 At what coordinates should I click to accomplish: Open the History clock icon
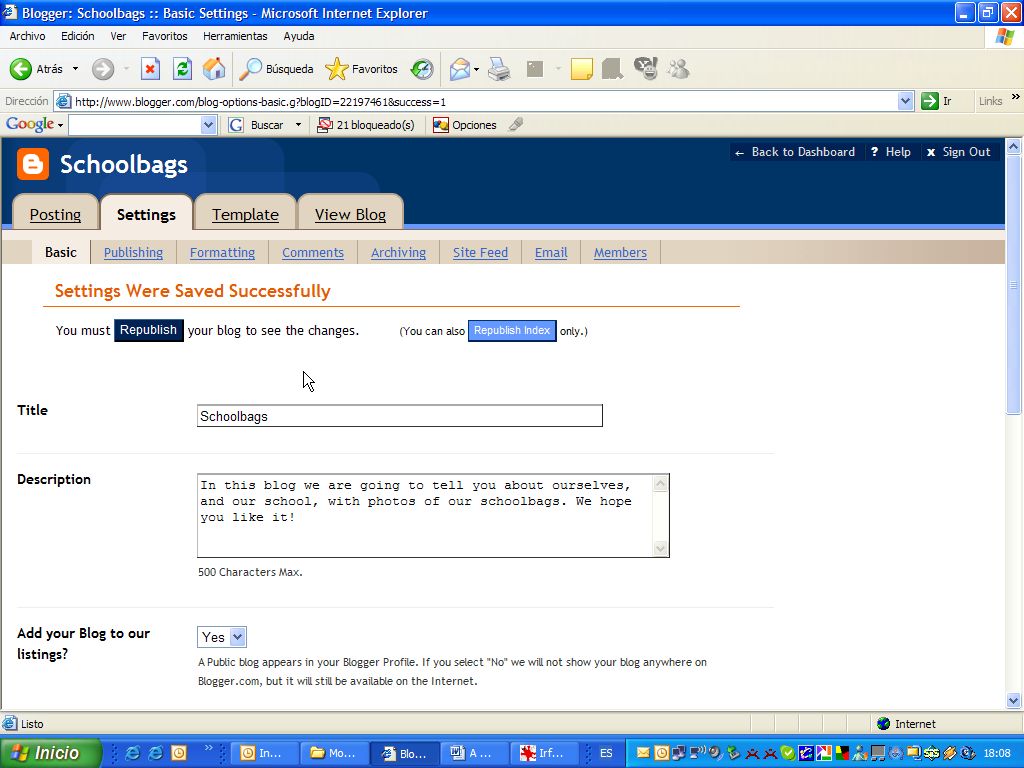click(x=422, y=69)
